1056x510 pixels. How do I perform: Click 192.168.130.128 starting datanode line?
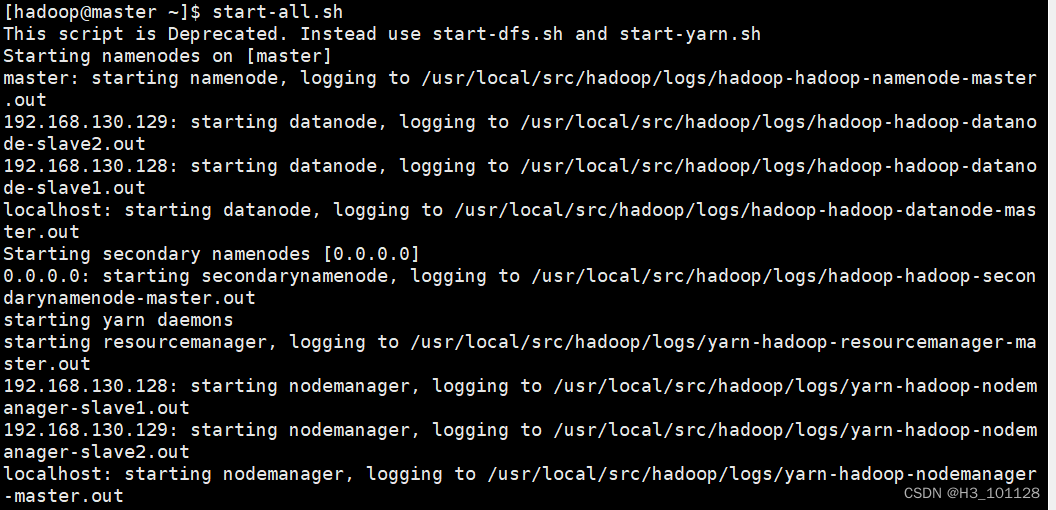pyautogui.click(x=520, y=166)
